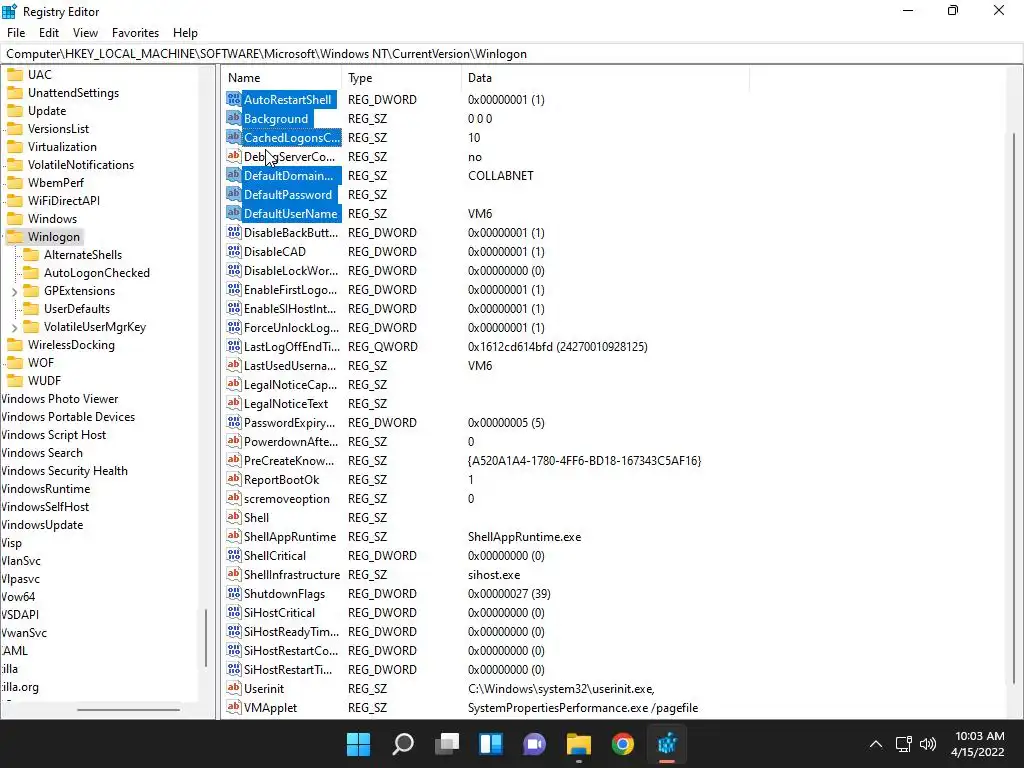
Task: Select the scremoveoption value
Action: click(x=286, y=498)
